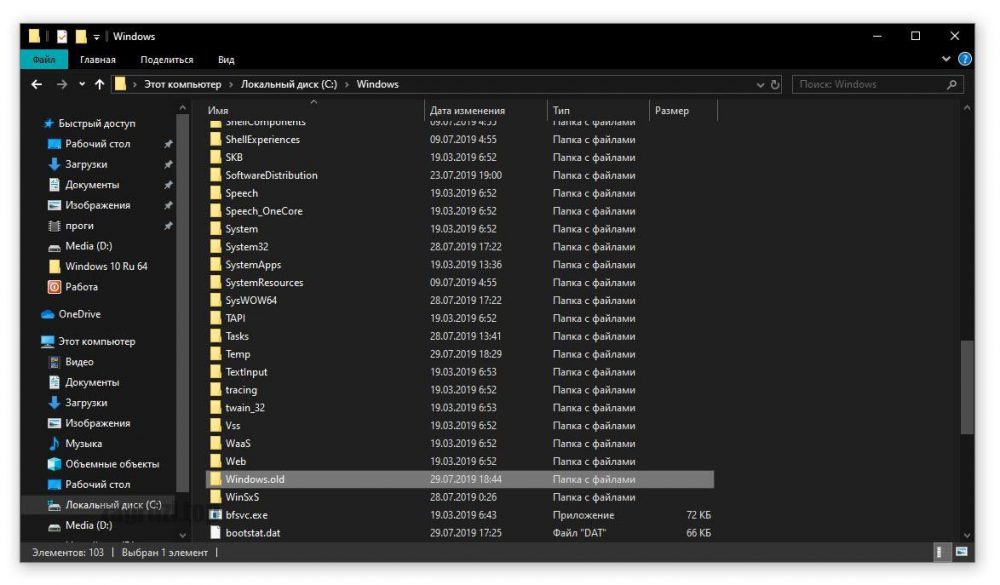Expand the ribbon with chevron arrow
This screenshot has width=1000, height=585.
click(x=946, y=60)
